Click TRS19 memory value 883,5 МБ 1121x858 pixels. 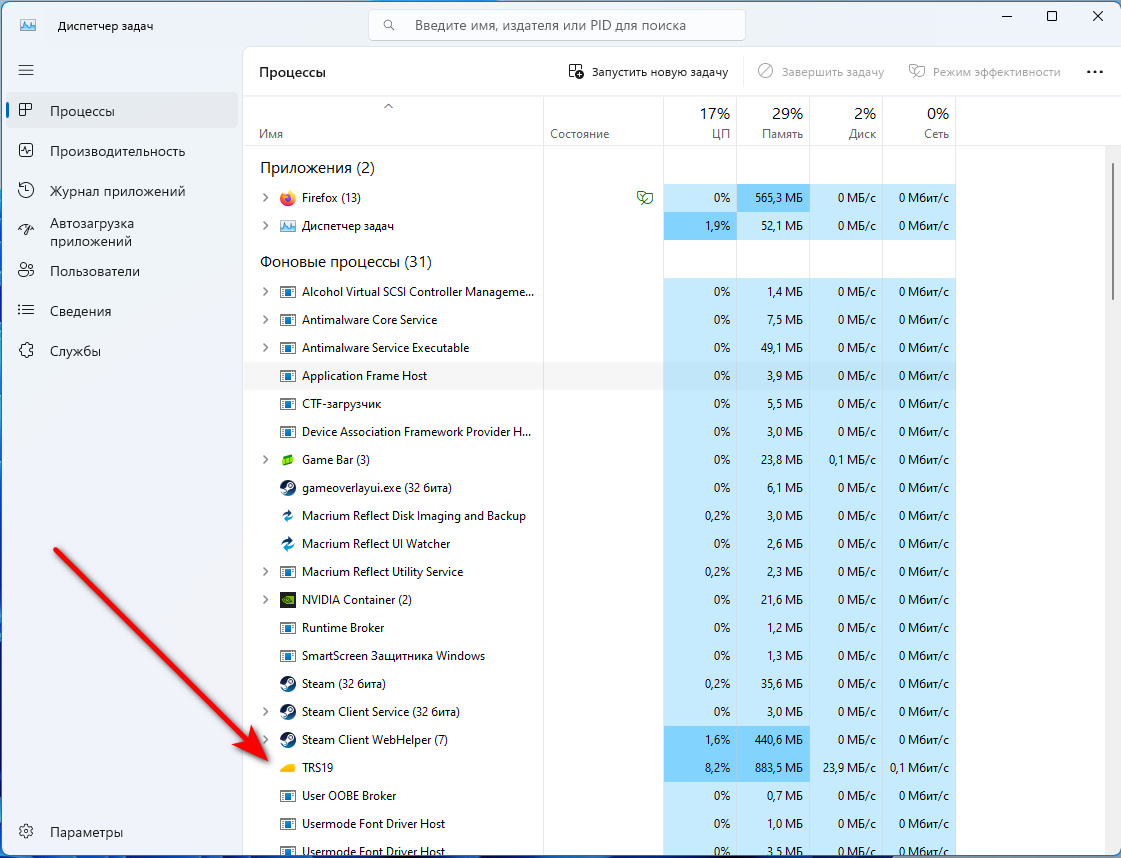tap(779, 768)
